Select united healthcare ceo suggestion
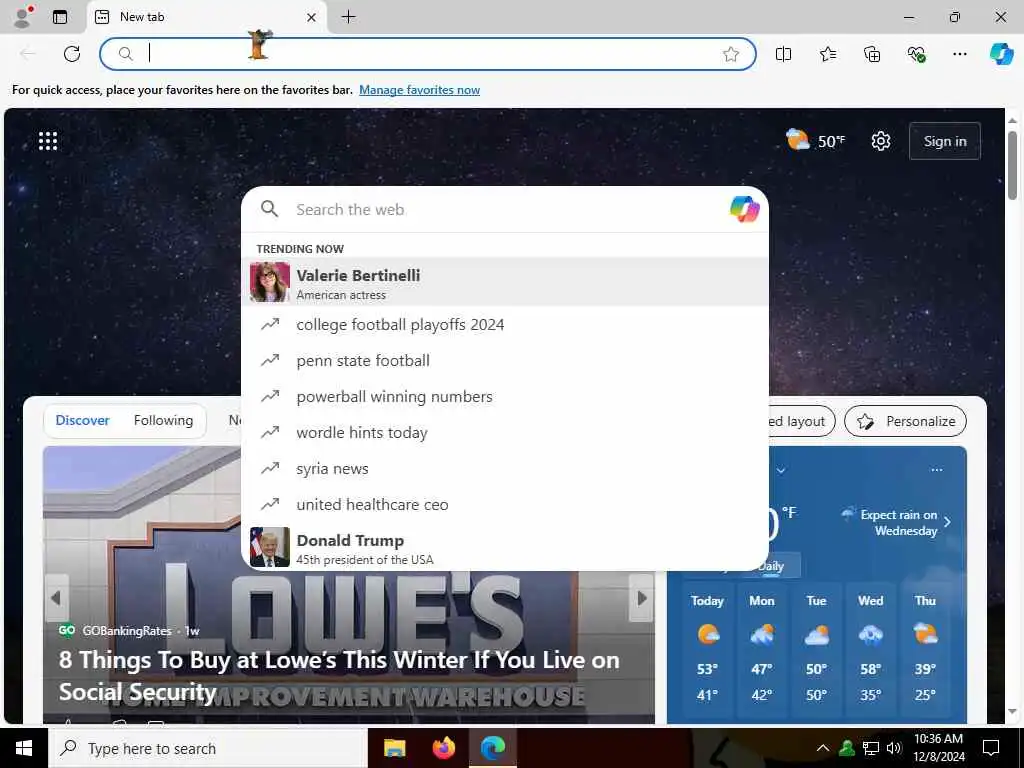This screenshot has height=768, width=1024. [x=505, y=504]
